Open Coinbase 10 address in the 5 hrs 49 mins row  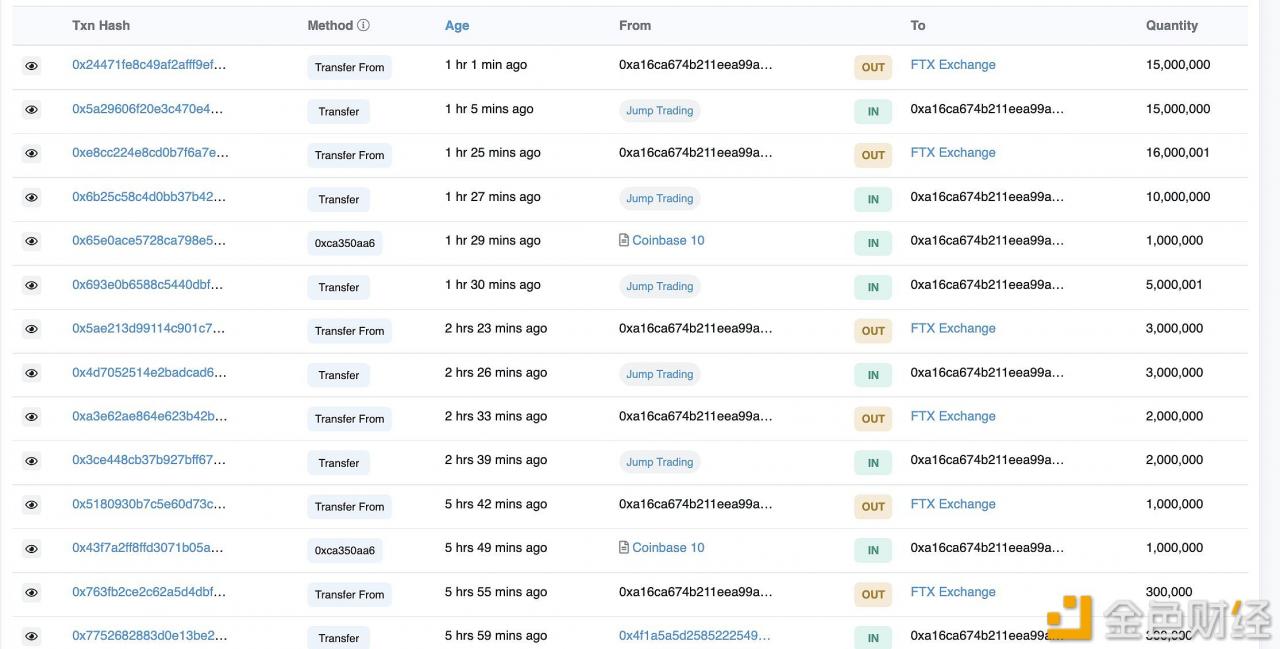tap(668, 548)
